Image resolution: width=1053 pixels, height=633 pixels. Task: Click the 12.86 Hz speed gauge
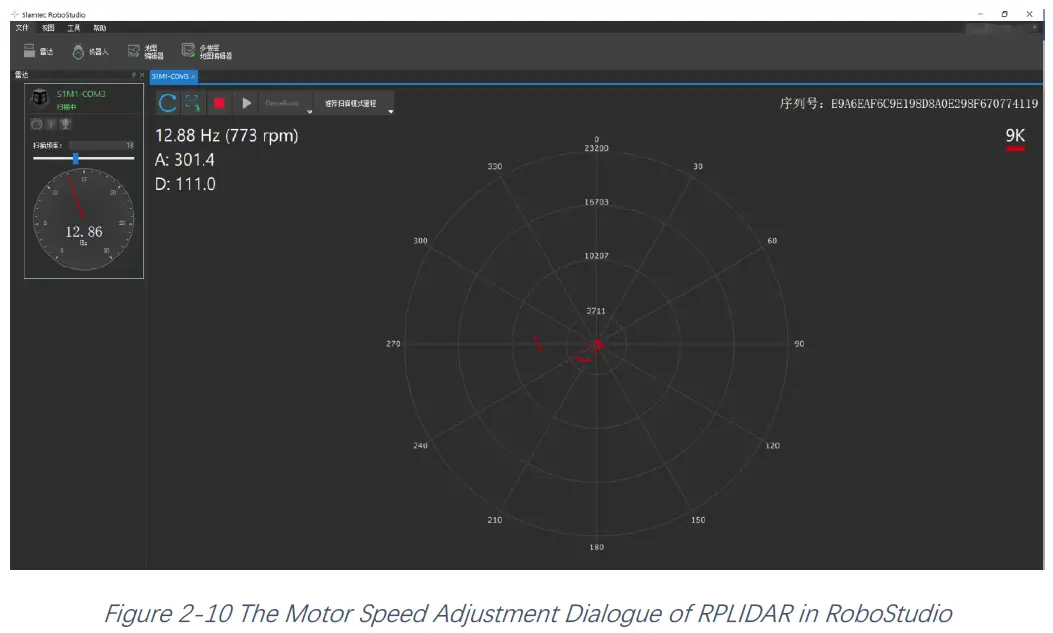pyautogui.click(x=83, y=220)
